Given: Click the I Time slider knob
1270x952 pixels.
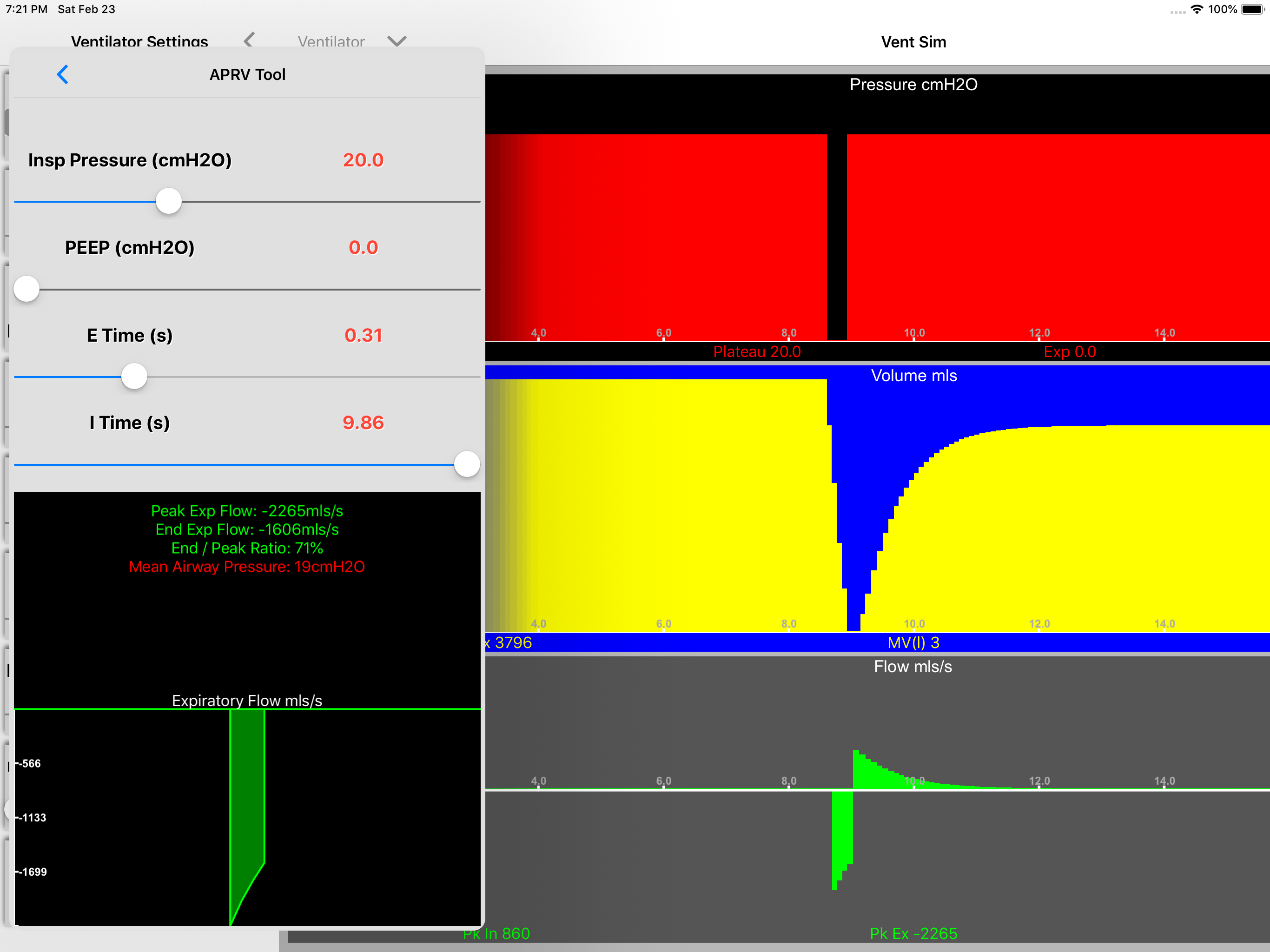Looking at the screenshot, I should [x=467, y=464].
